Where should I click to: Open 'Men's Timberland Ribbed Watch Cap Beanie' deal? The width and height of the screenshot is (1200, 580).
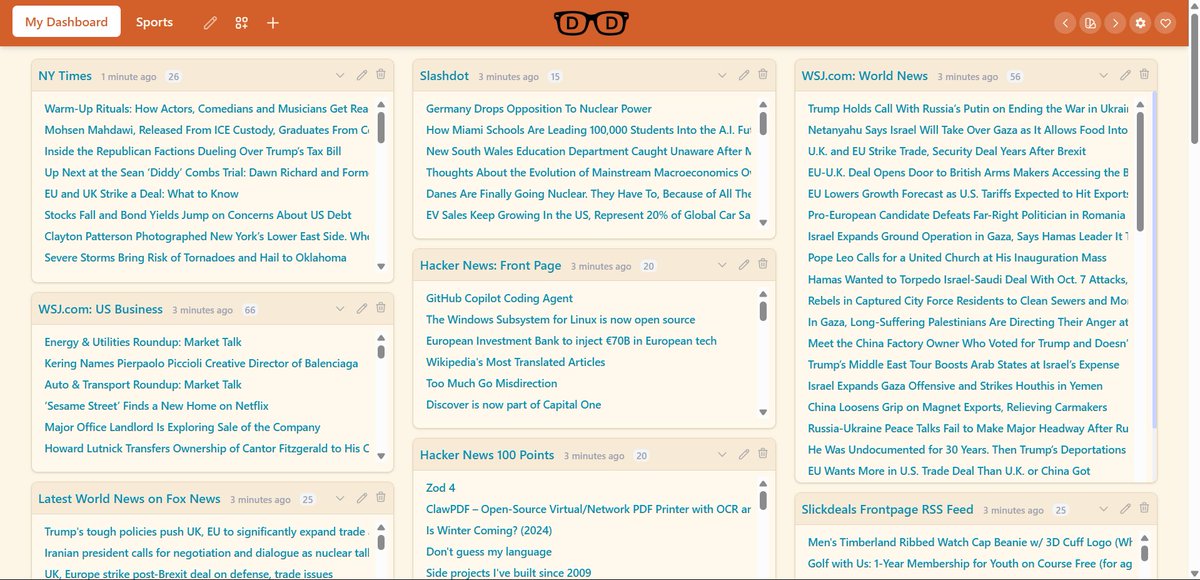pos(968,543)
